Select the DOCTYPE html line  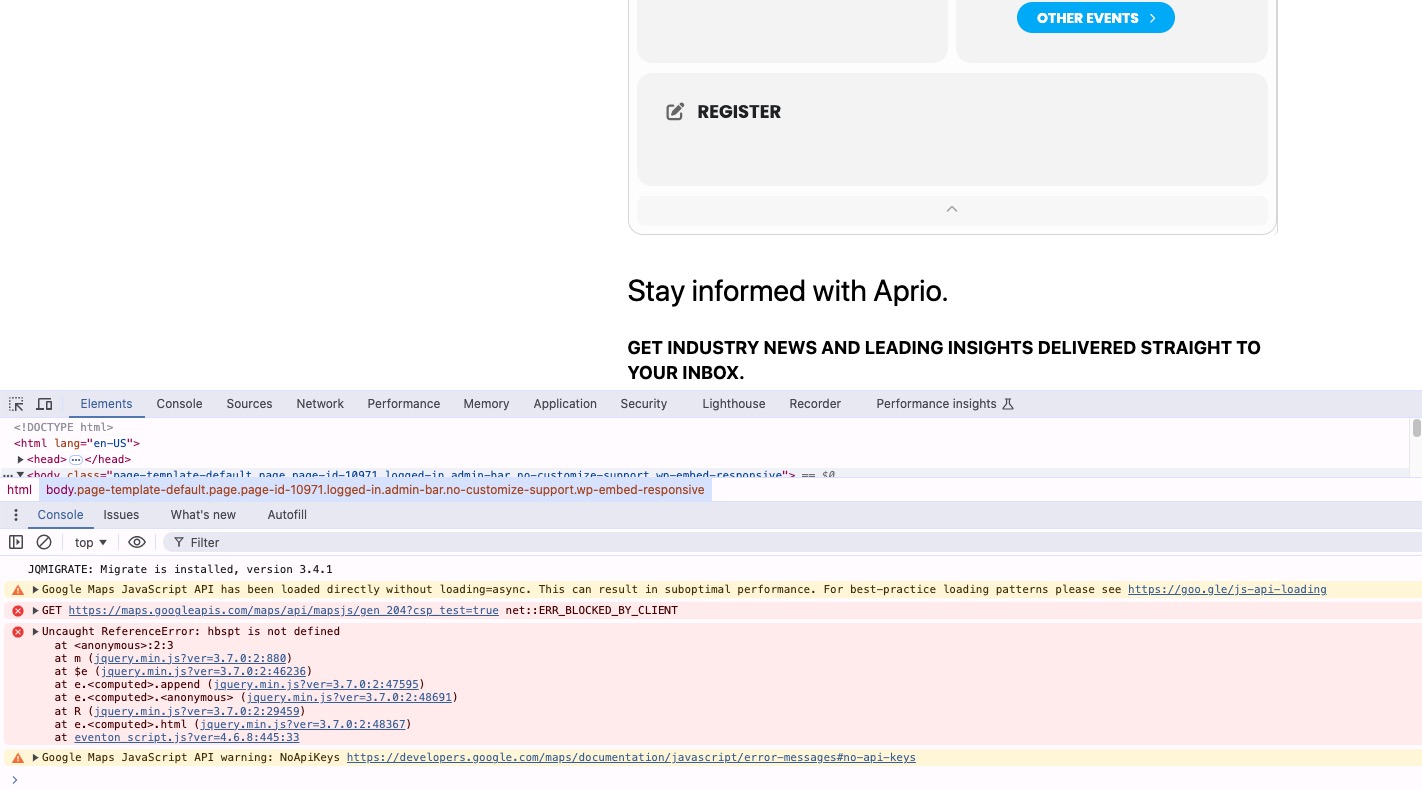coord(63,427)
